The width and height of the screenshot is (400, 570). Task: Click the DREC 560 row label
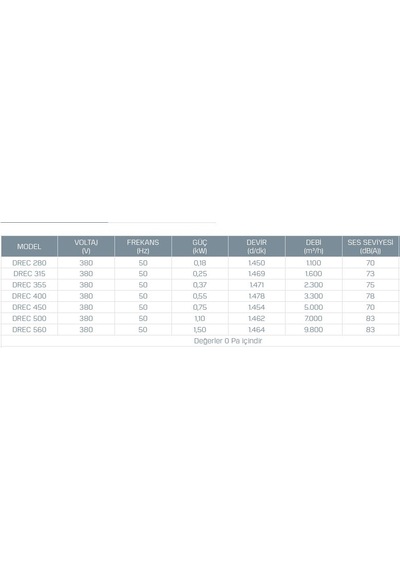click(29, 330)
